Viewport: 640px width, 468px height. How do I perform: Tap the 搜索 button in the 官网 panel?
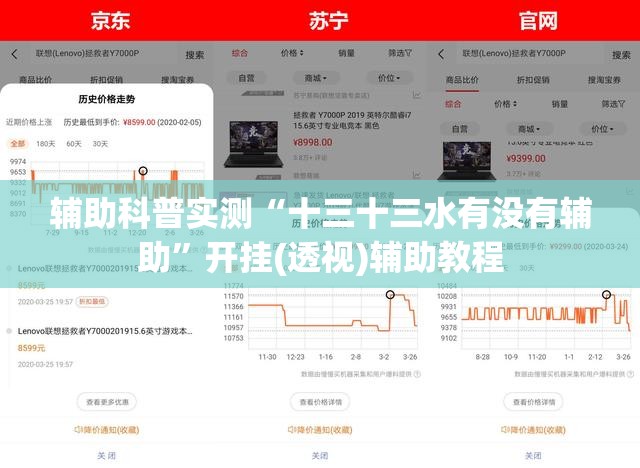click(621, 55)
